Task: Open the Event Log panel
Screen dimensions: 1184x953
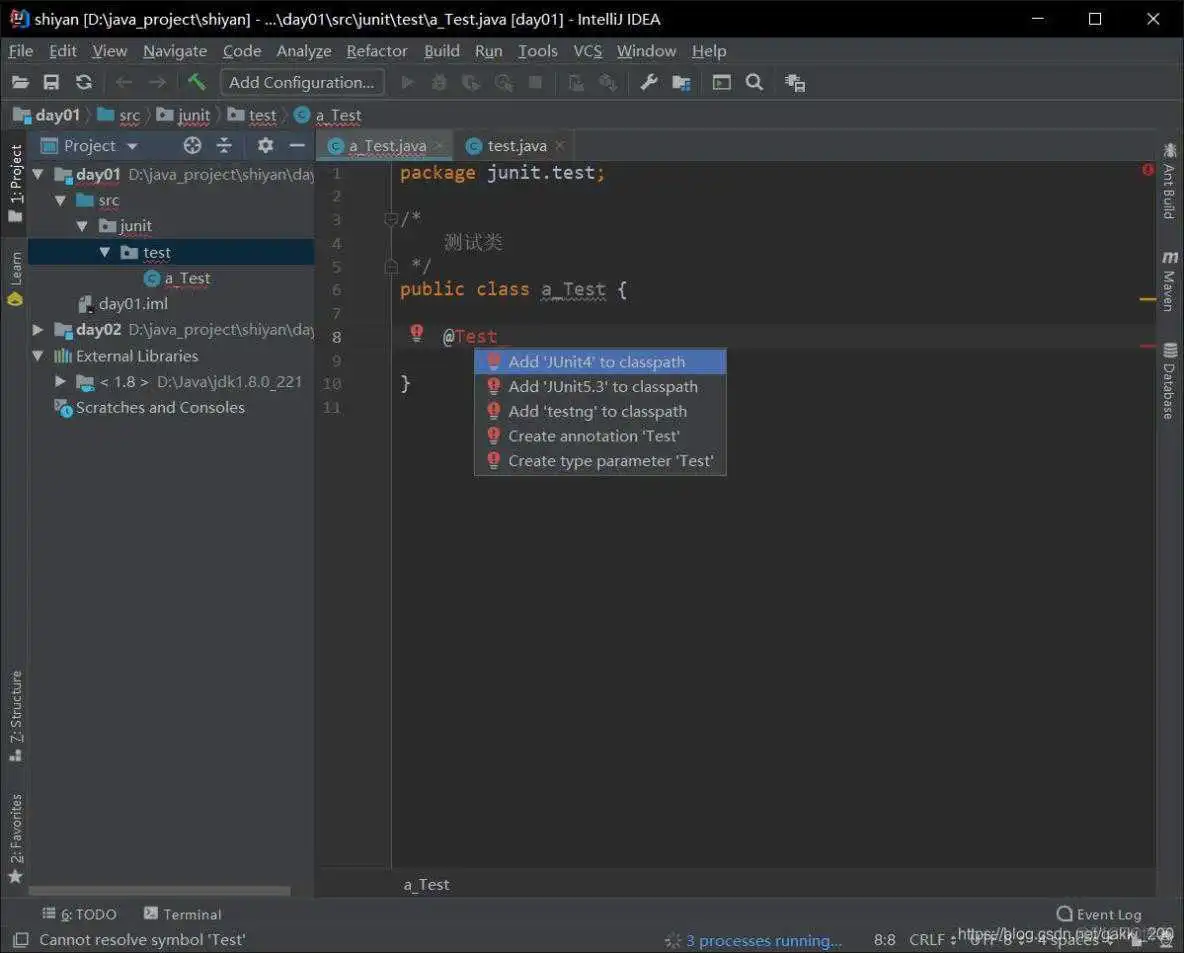Action: pos(1098,914)
